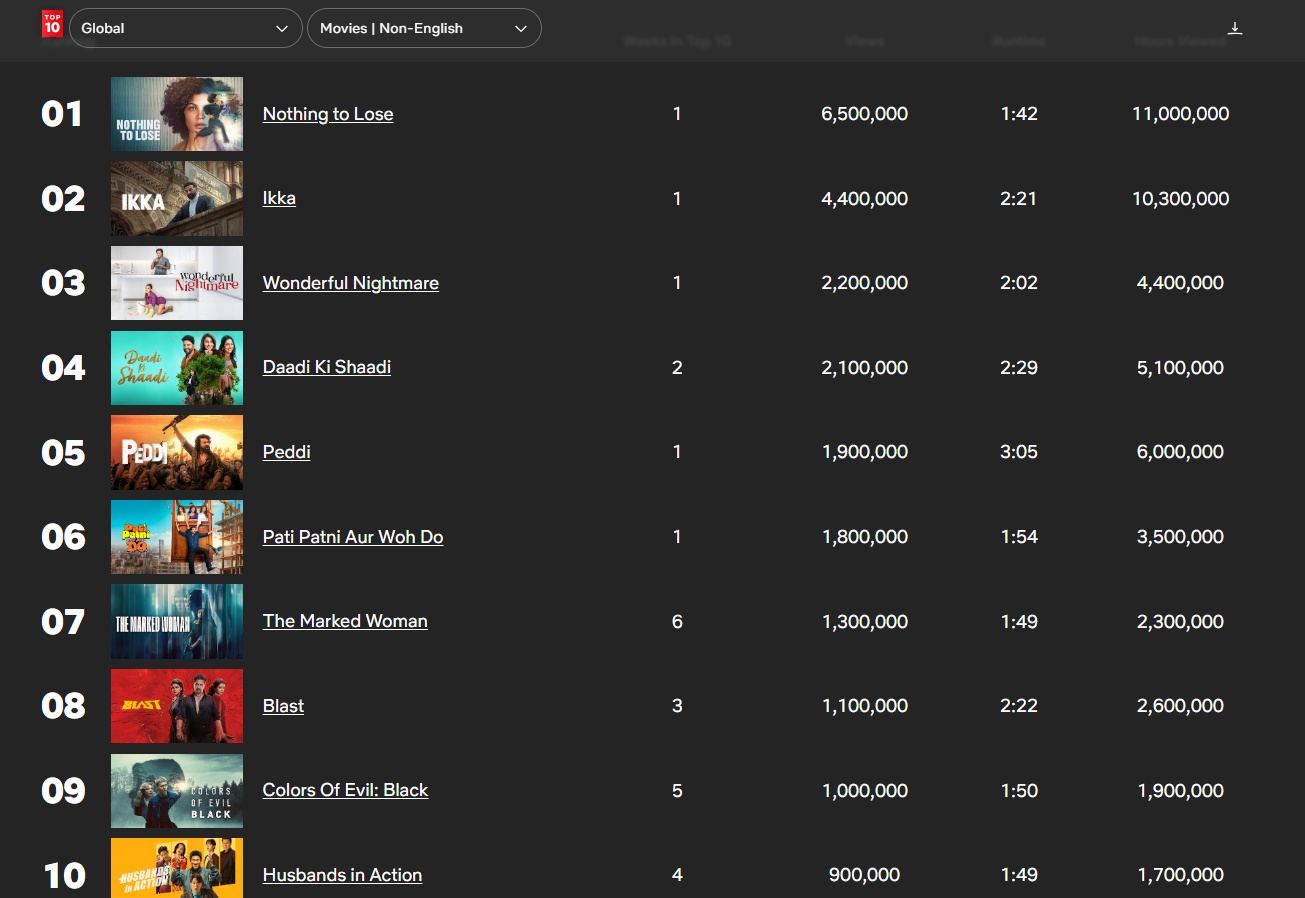Screen dimensions: 1305x898
Task: Click the Colors Of Evil: Black thumbnail
Action: (x=177, y=791)
